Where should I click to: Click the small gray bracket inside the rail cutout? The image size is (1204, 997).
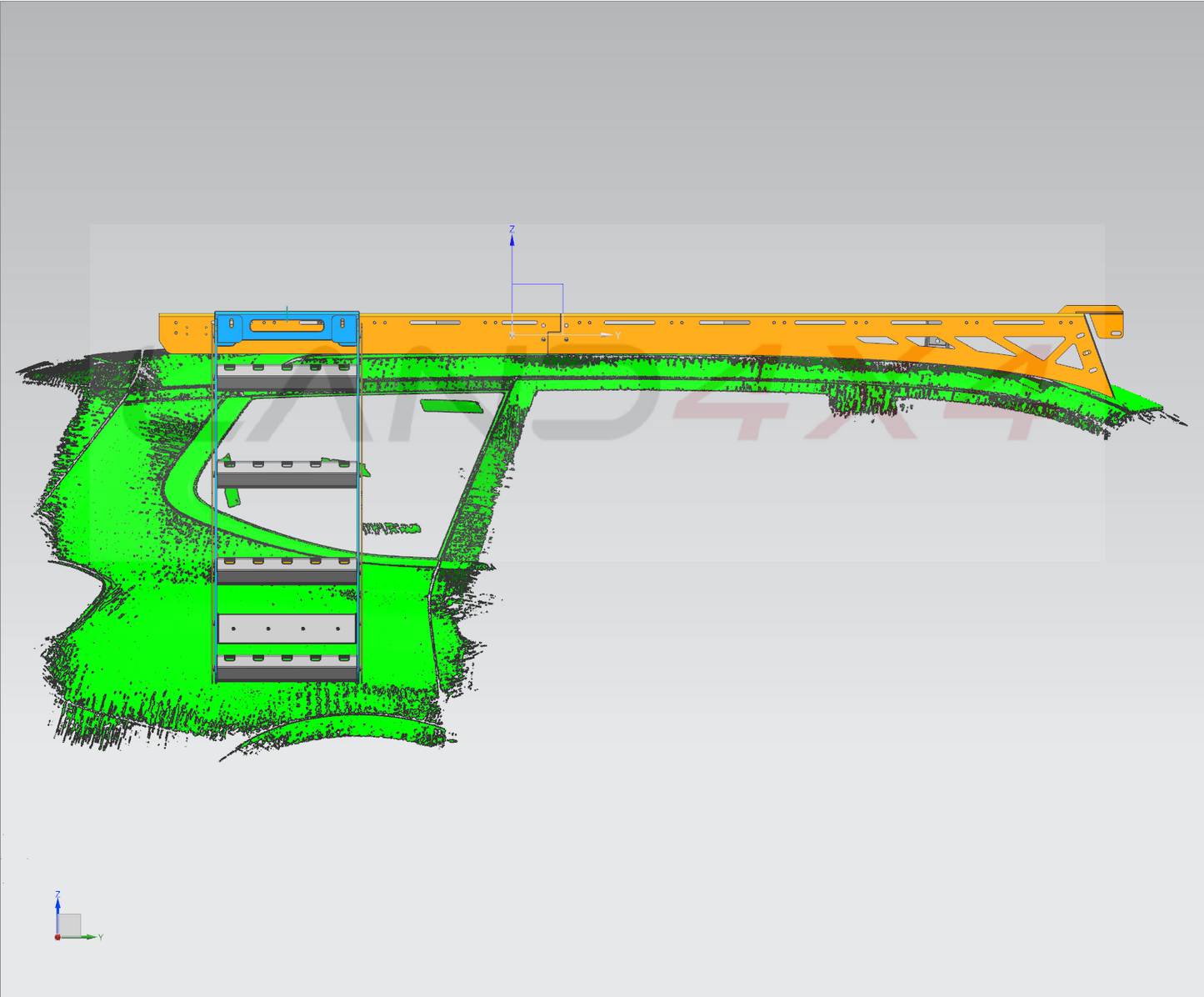point(936,342)
